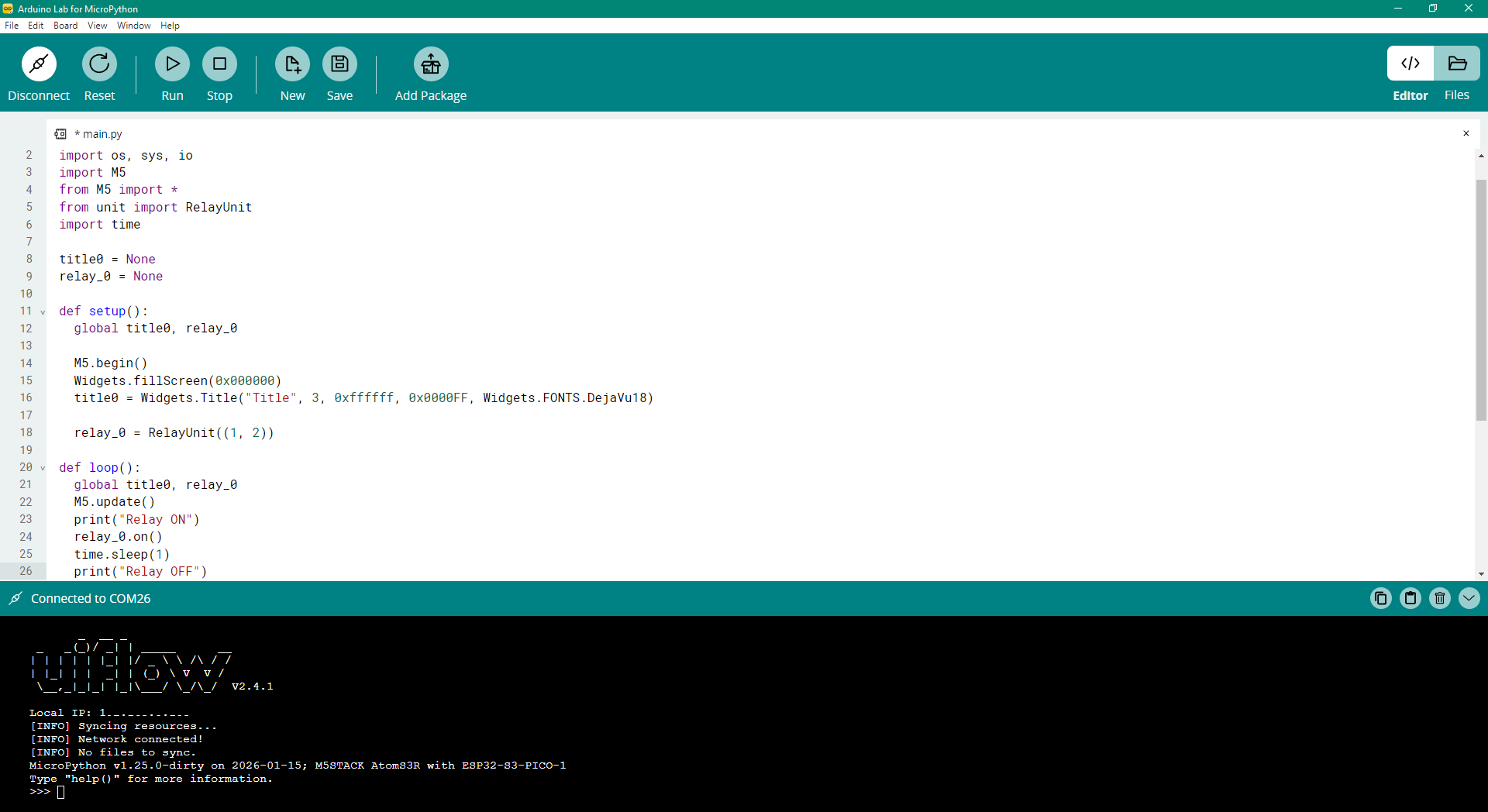This screenshot has height=812, width=1488.
Task: Run the main.py script
Action: click(x=172, y=64)
